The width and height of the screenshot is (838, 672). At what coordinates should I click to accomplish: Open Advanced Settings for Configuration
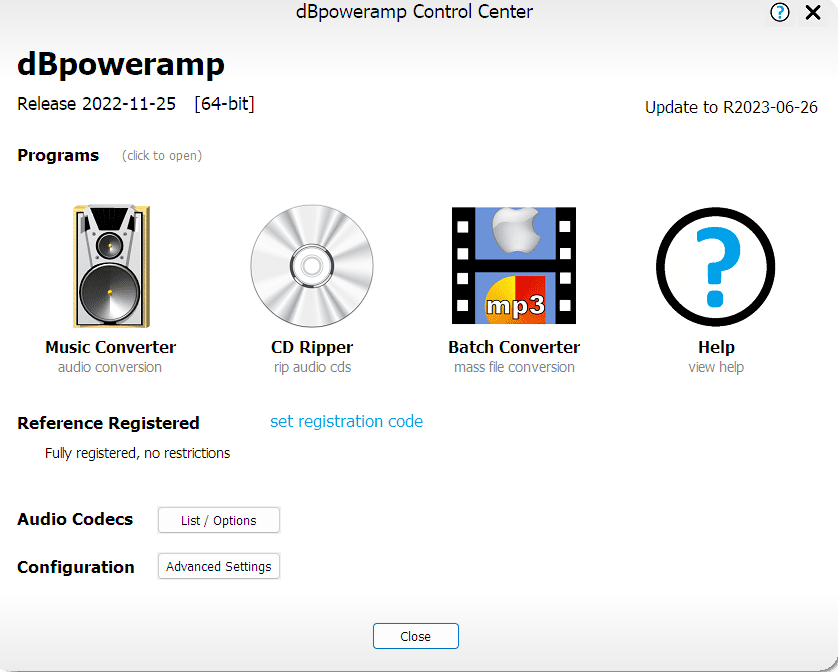click(x=218, y=566)
